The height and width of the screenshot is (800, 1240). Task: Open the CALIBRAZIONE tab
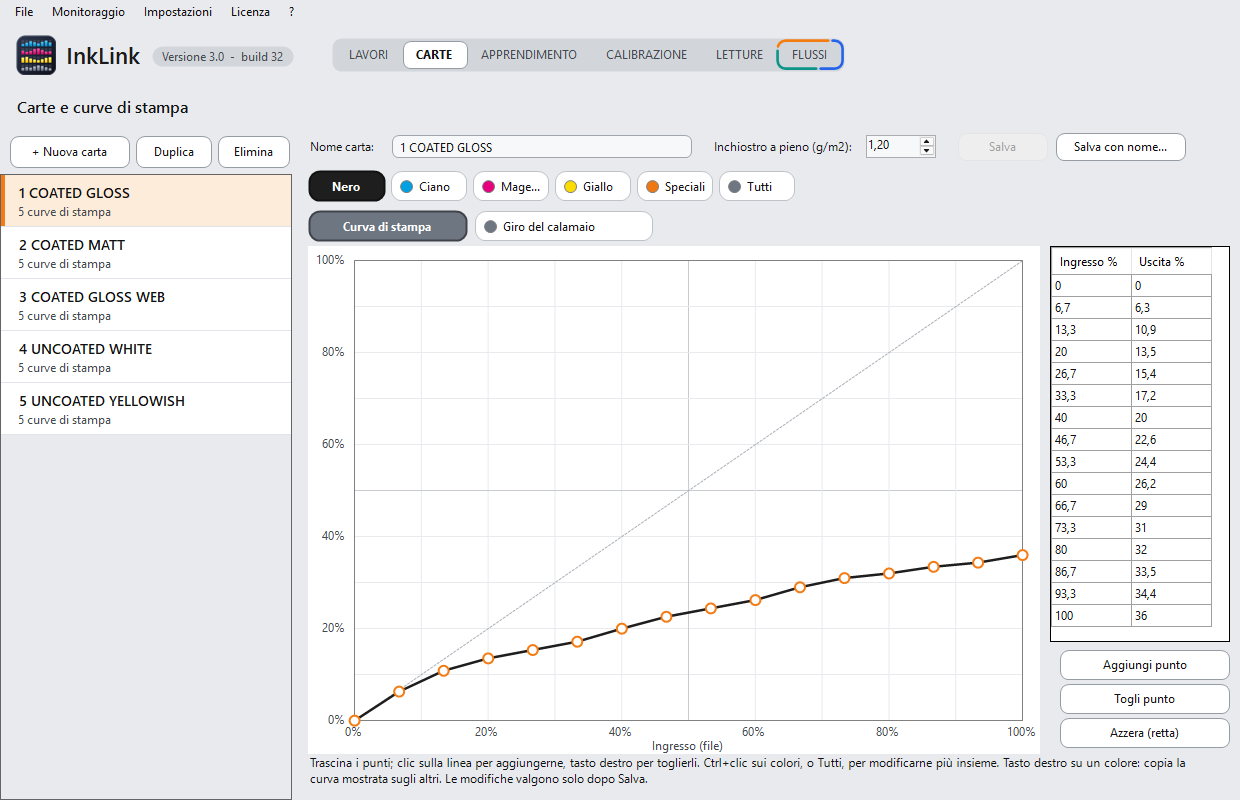point(647,55)
